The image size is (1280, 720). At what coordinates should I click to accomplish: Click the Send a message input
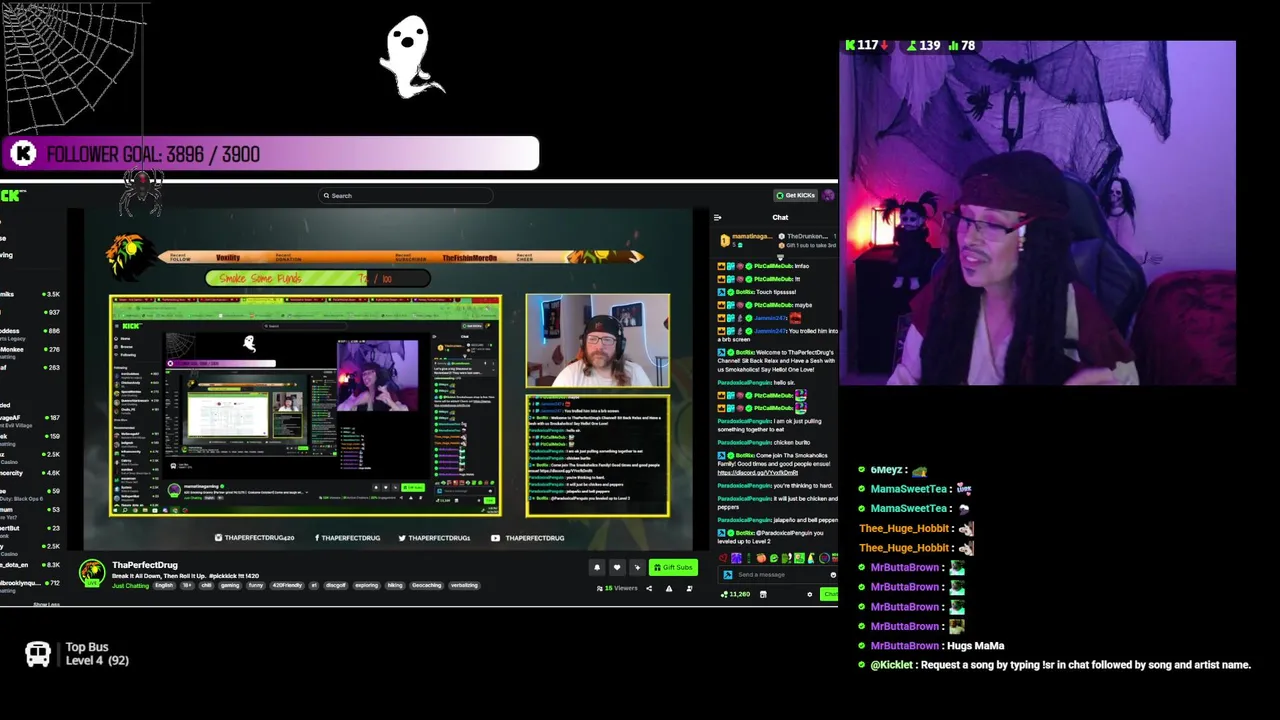[x=778, y=575]
